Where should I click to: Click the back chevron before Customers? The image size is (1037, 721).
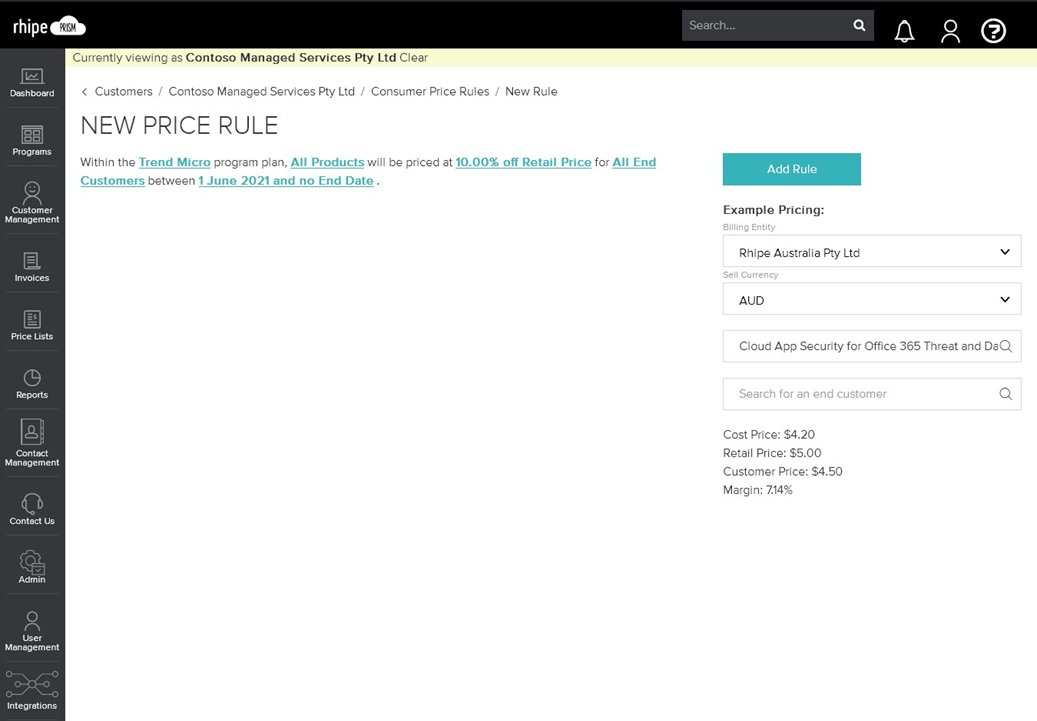click(x=84, y=92)
